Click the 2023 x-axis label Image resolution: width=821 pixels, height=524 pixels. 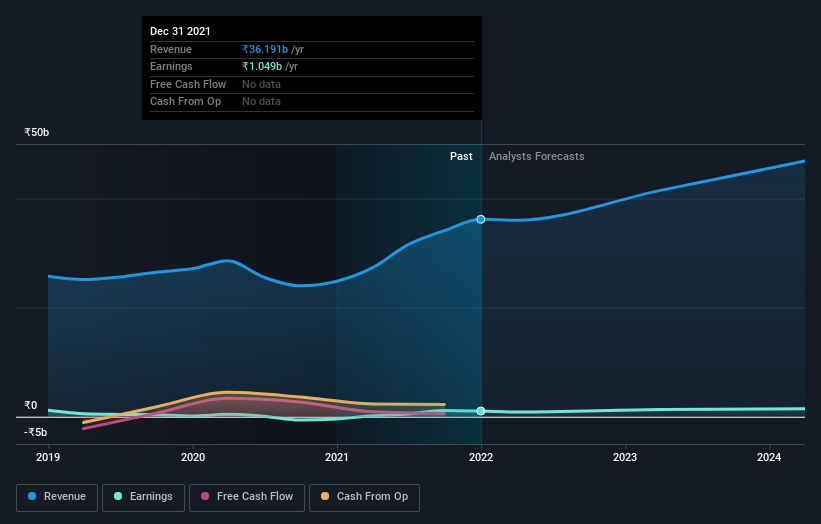coord(625,457)
